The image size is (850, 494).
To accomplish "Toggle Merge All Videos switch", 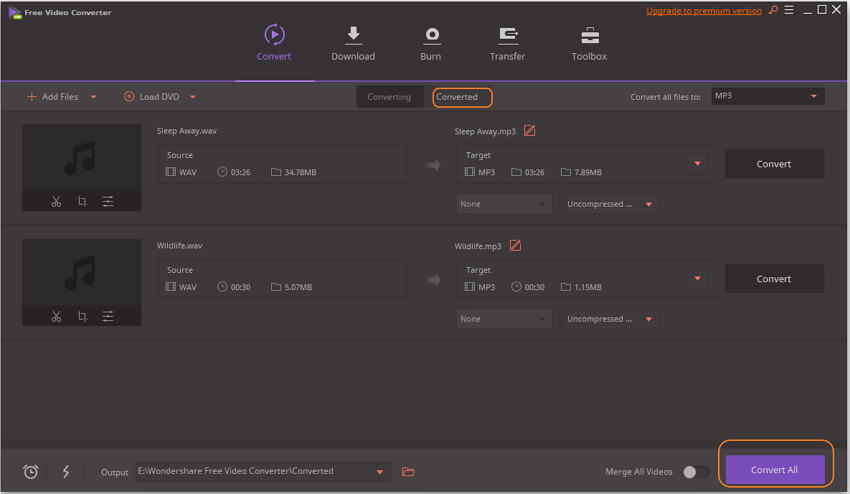I will point(696,472).
